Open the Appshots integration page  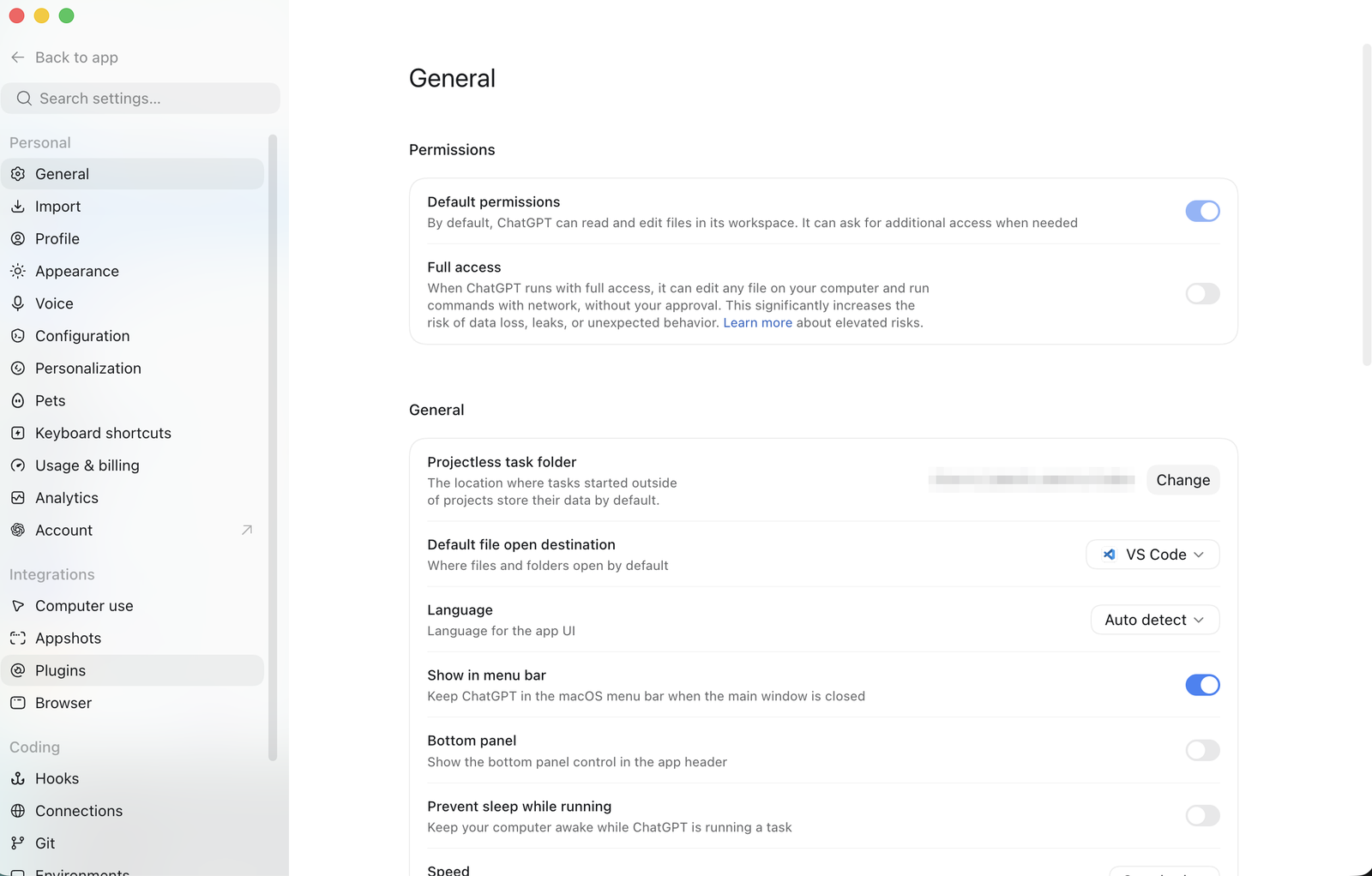(x=132, y=639)
